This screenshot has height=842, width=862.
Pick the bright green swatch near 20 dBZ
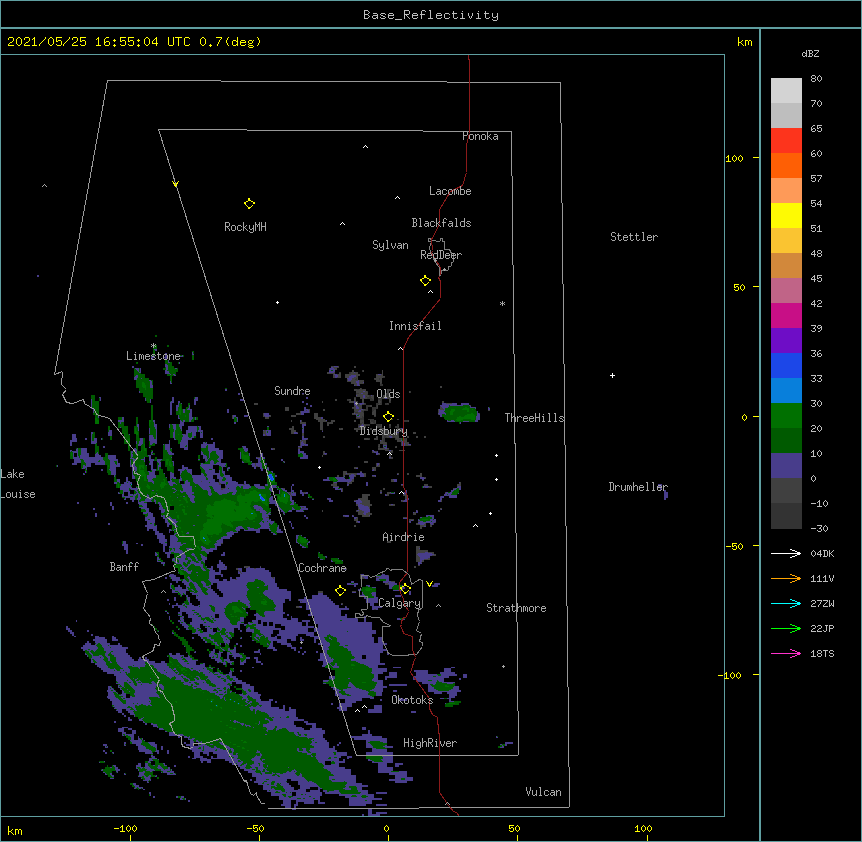point(786,416)
